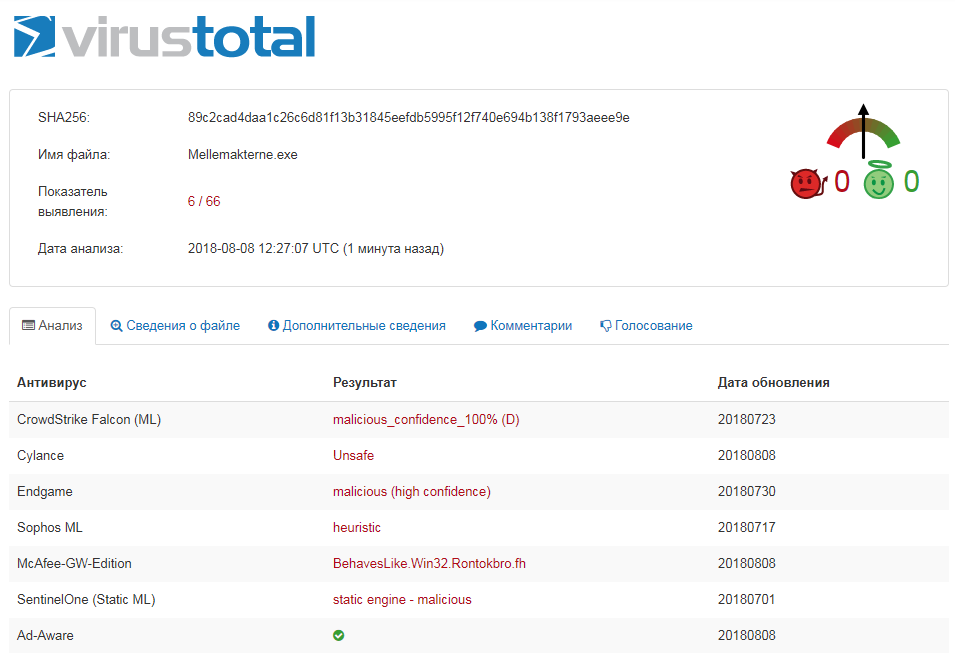Click the CrowdStrike update date 20180723

click(747, 420)
